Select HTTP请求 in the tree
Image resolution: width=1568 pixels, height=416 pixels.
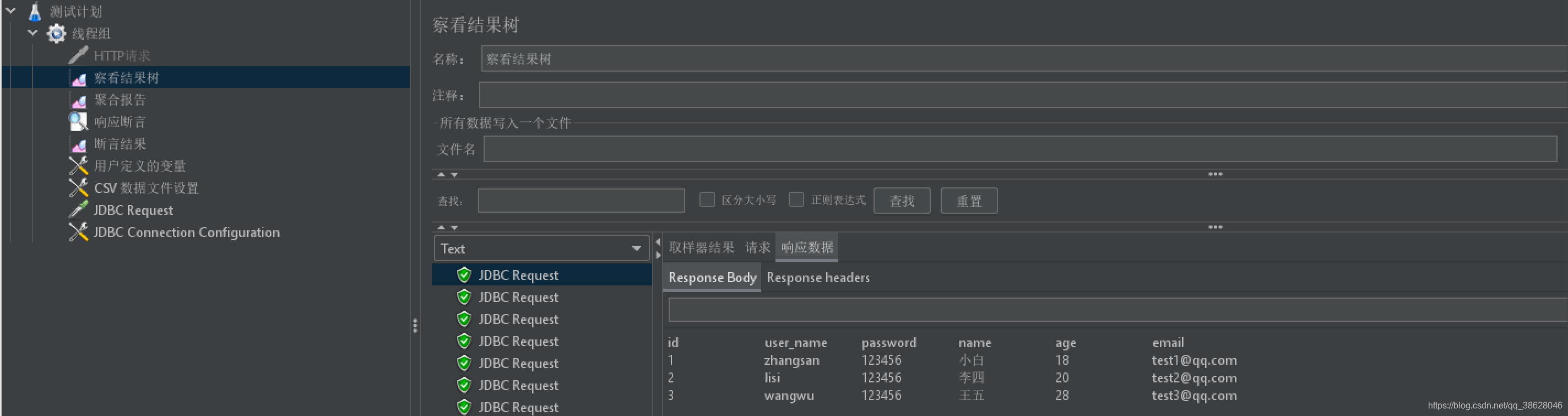pyautogui.click(x=122, y=56)
